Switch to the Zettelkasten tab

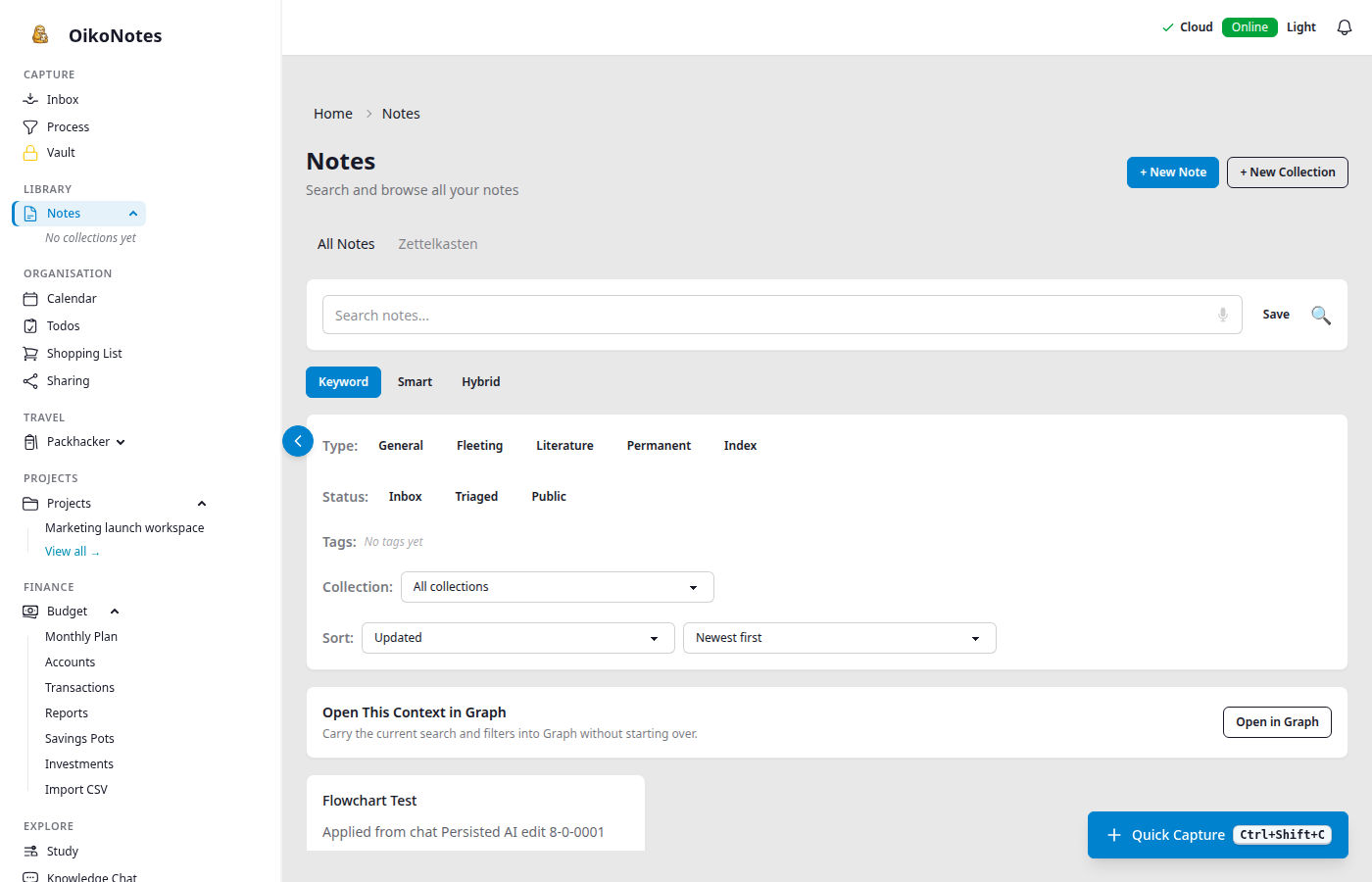[438, 244]
